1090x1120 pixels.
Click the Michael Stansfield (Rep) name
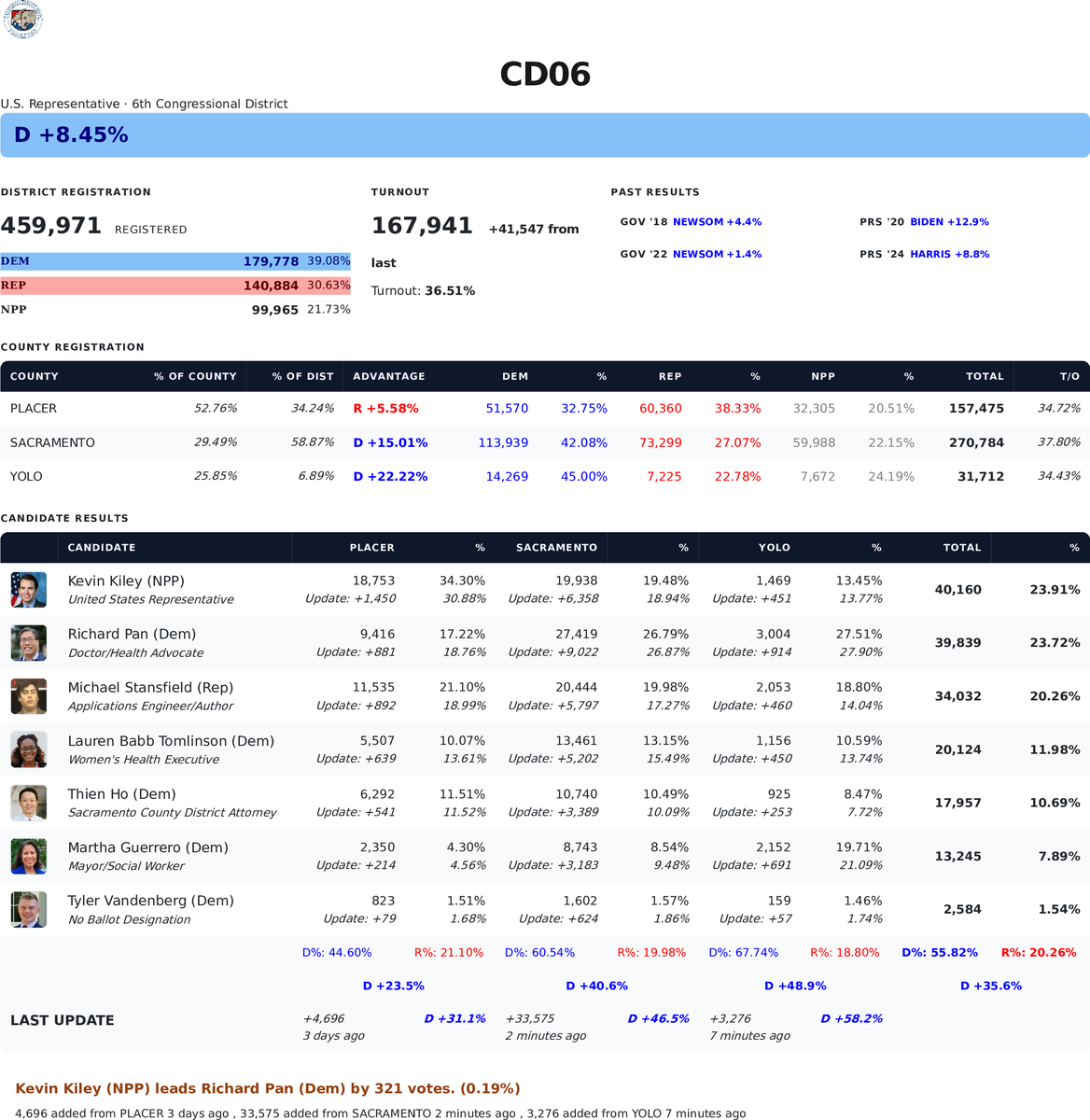150,687
